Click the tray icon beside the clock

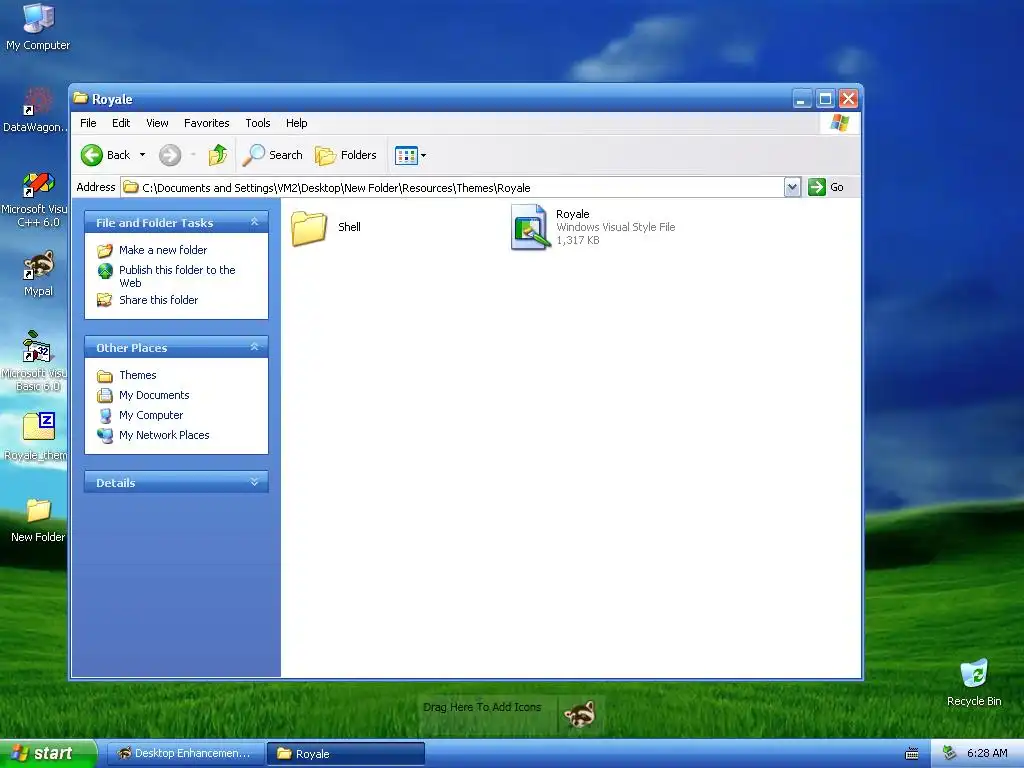coord(949,753)
